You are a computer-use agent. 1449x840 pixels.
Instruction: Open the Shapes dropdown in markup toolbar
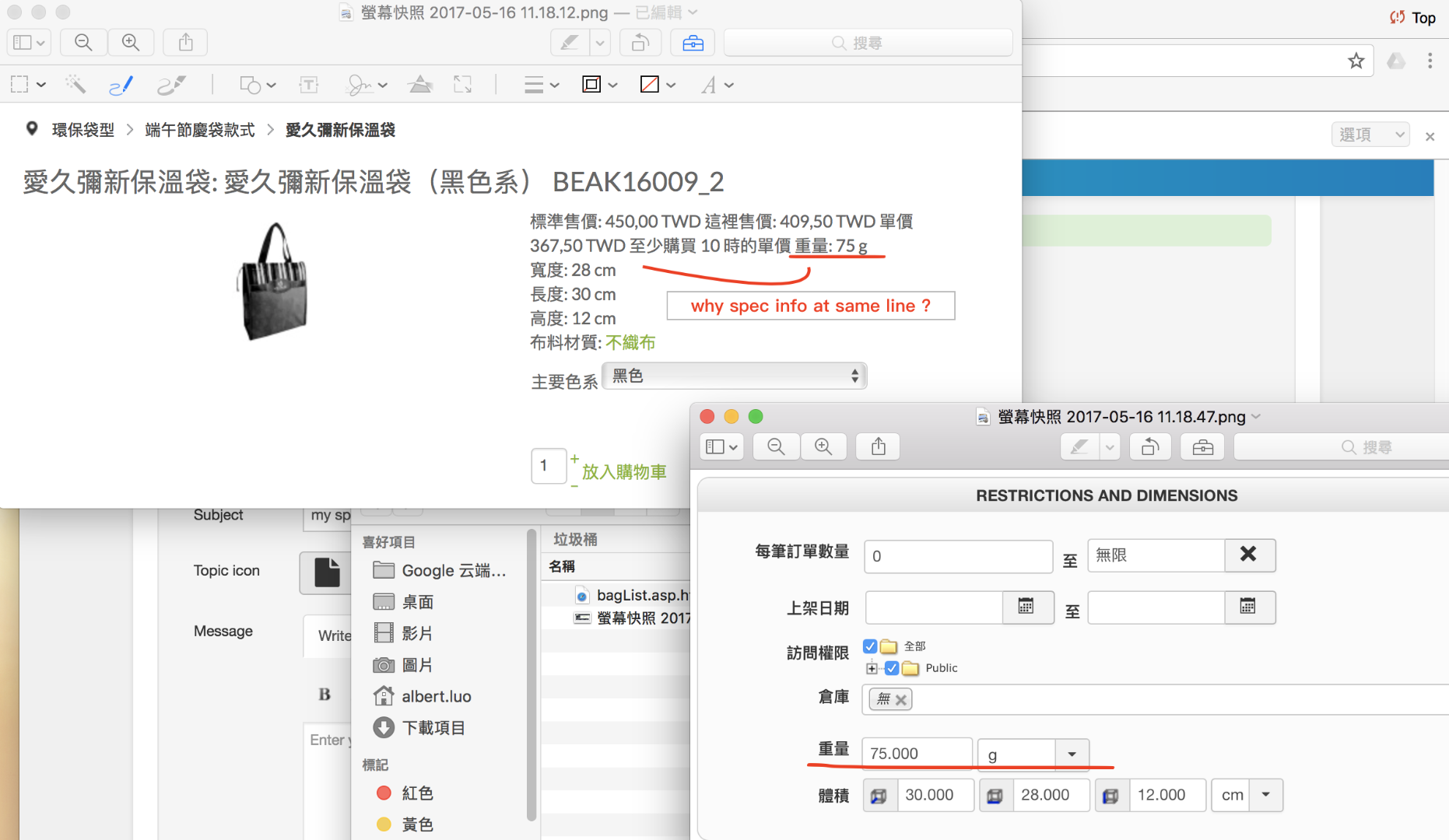[258, 84]
